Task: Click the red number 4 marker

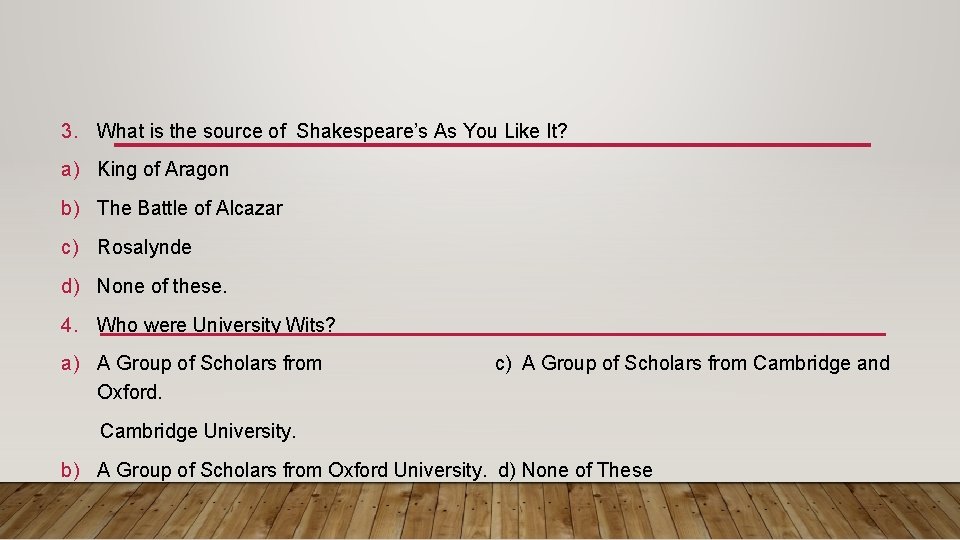Action: tap(69, 325)
